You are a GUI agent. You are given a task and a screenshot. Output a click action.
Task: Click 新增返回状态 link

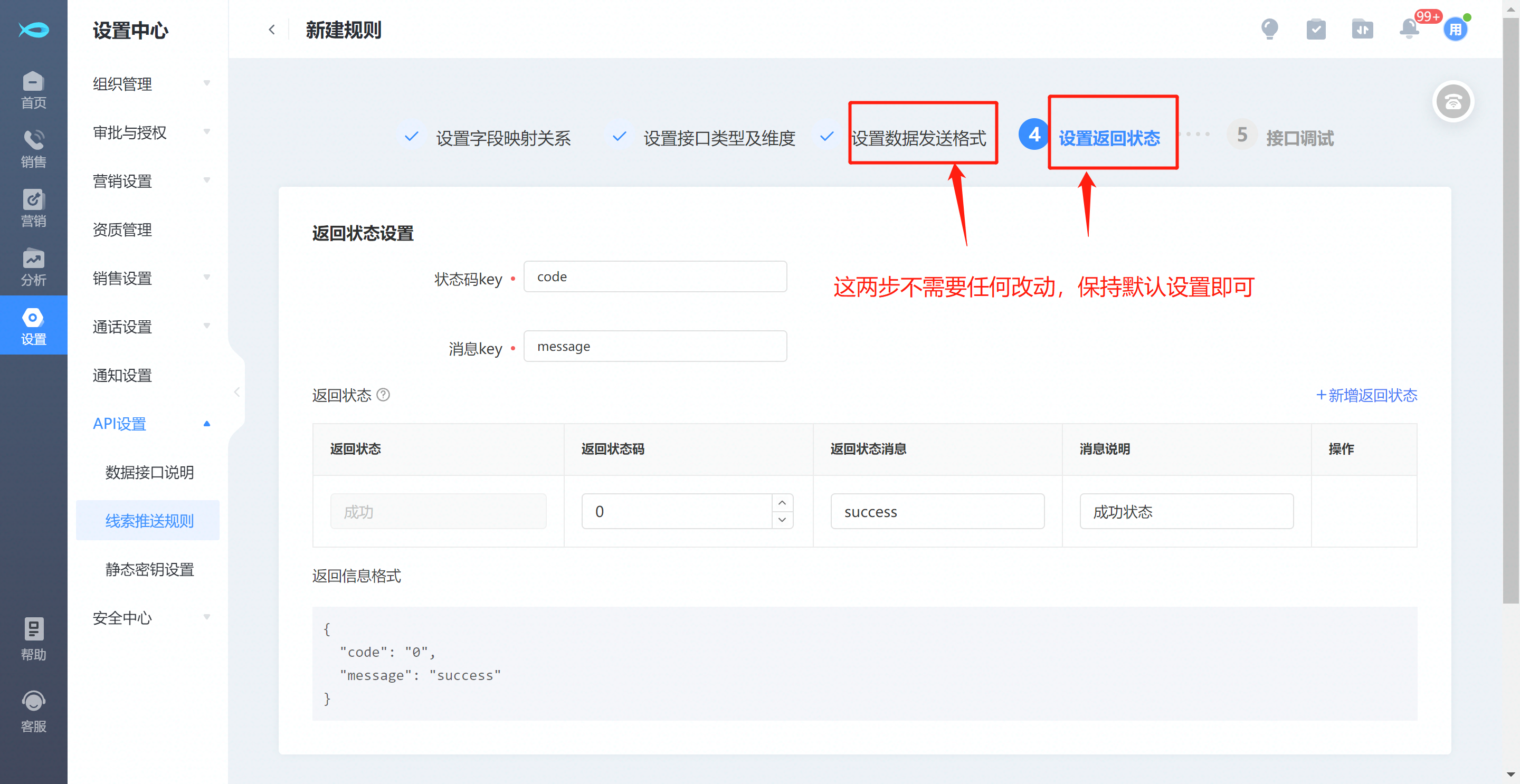1366,395
